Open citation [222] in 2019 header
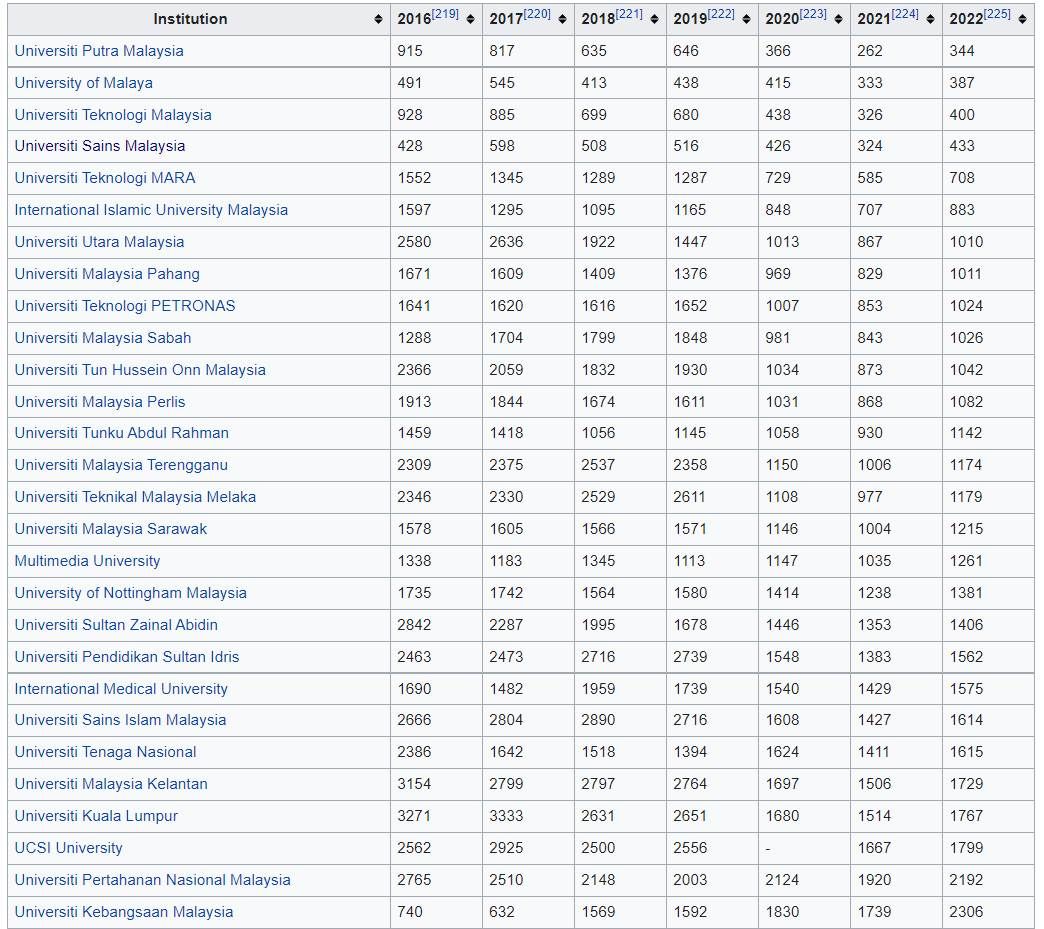 coord(721,14)
